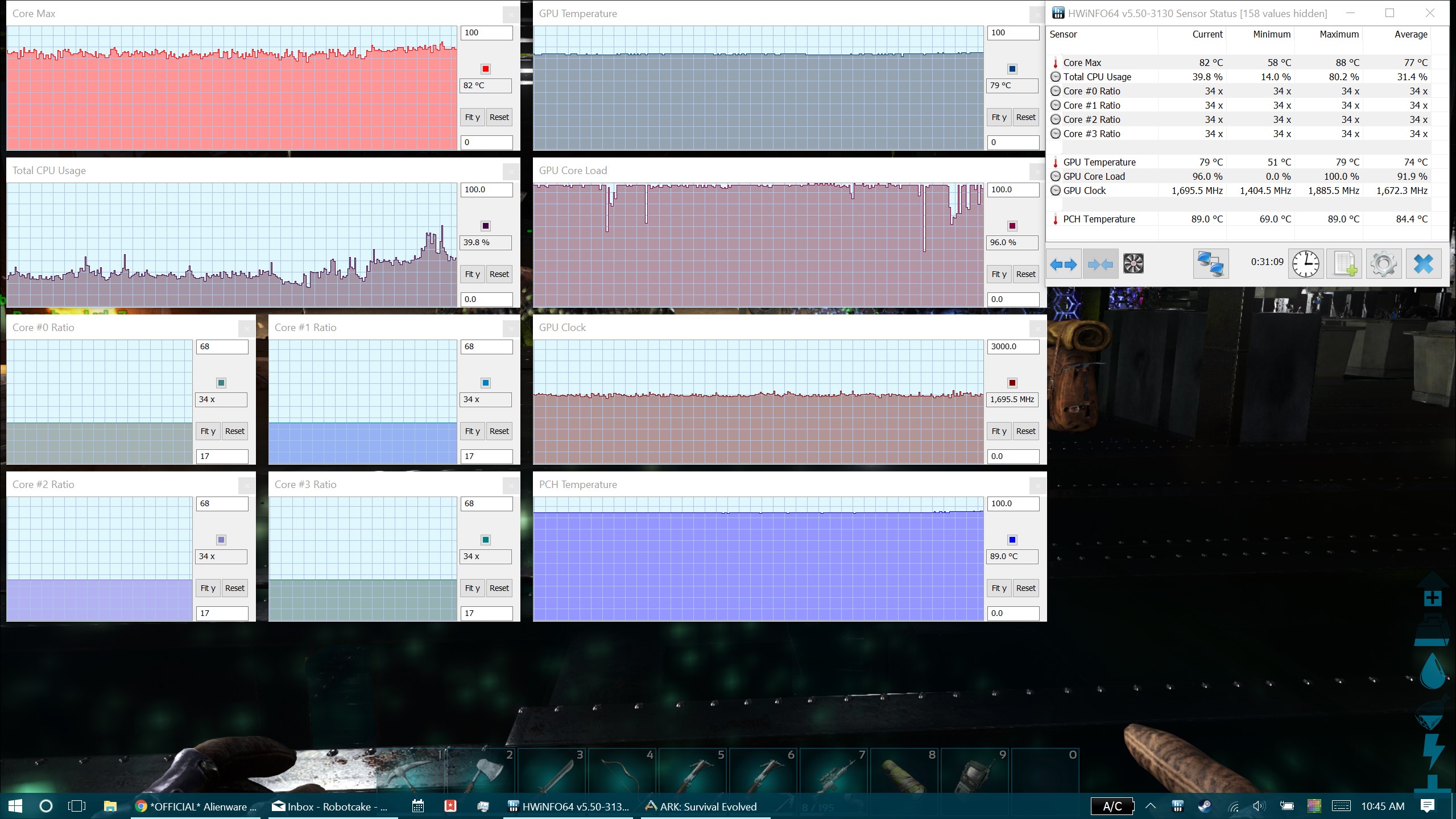
Task: Switch to HWiNFO64 v5.50 taskbar item
Action: [569, 806]
